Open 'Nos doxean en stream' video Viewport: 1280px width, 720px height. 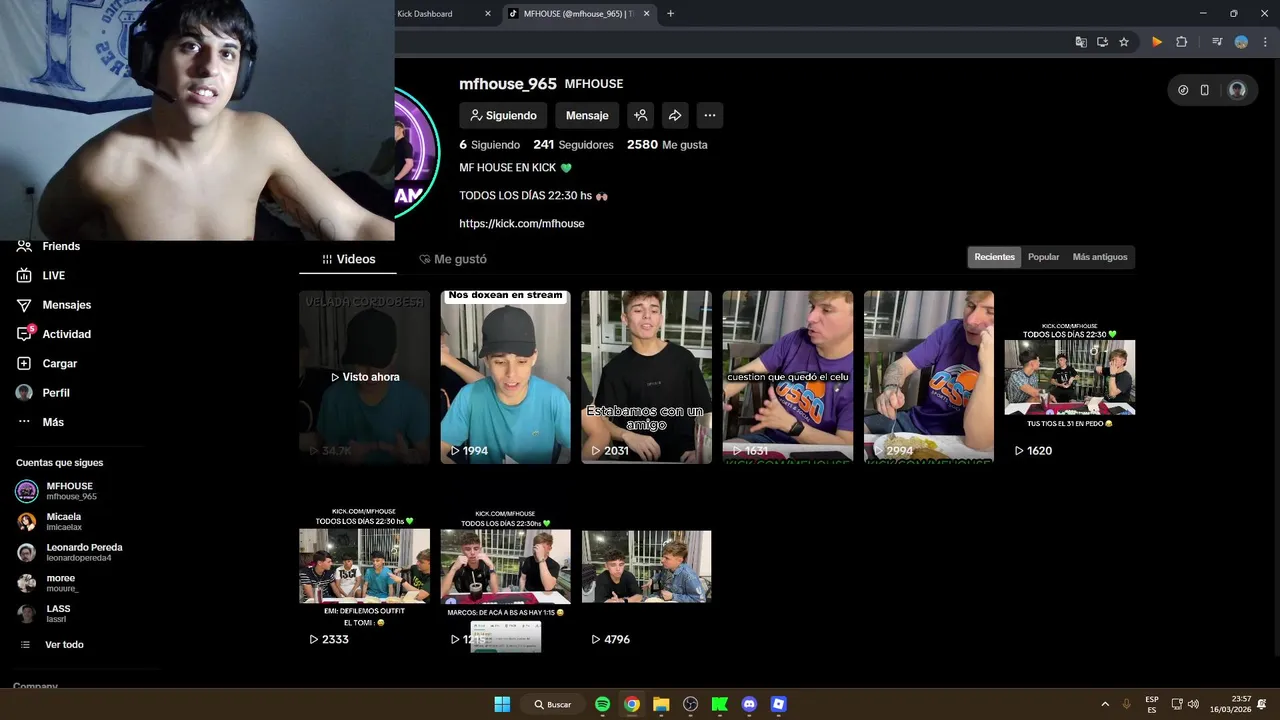(x=505, y=377)
